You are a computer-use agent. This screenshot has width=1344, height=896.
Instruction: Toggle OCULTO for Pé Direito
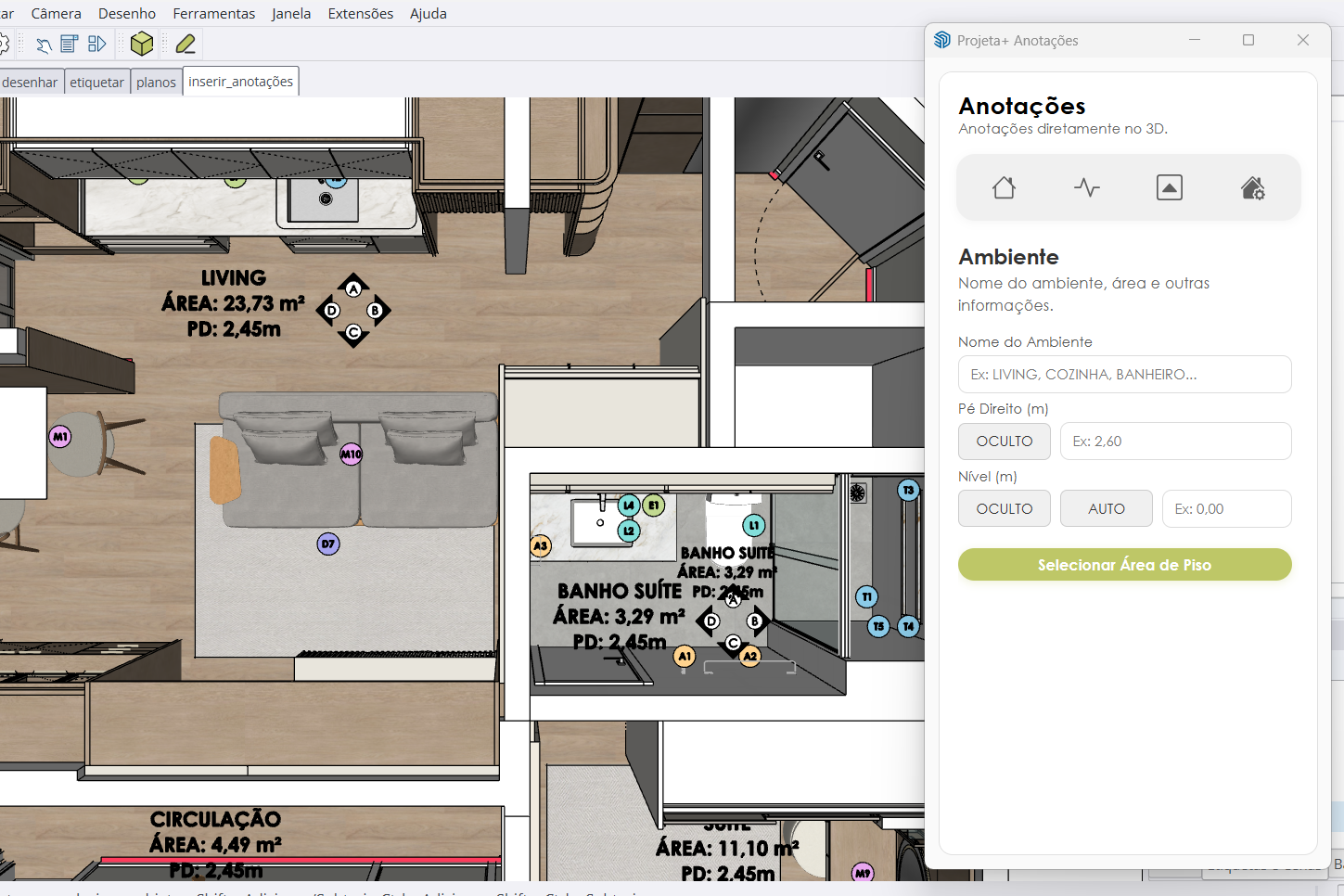coord(1004,442)
